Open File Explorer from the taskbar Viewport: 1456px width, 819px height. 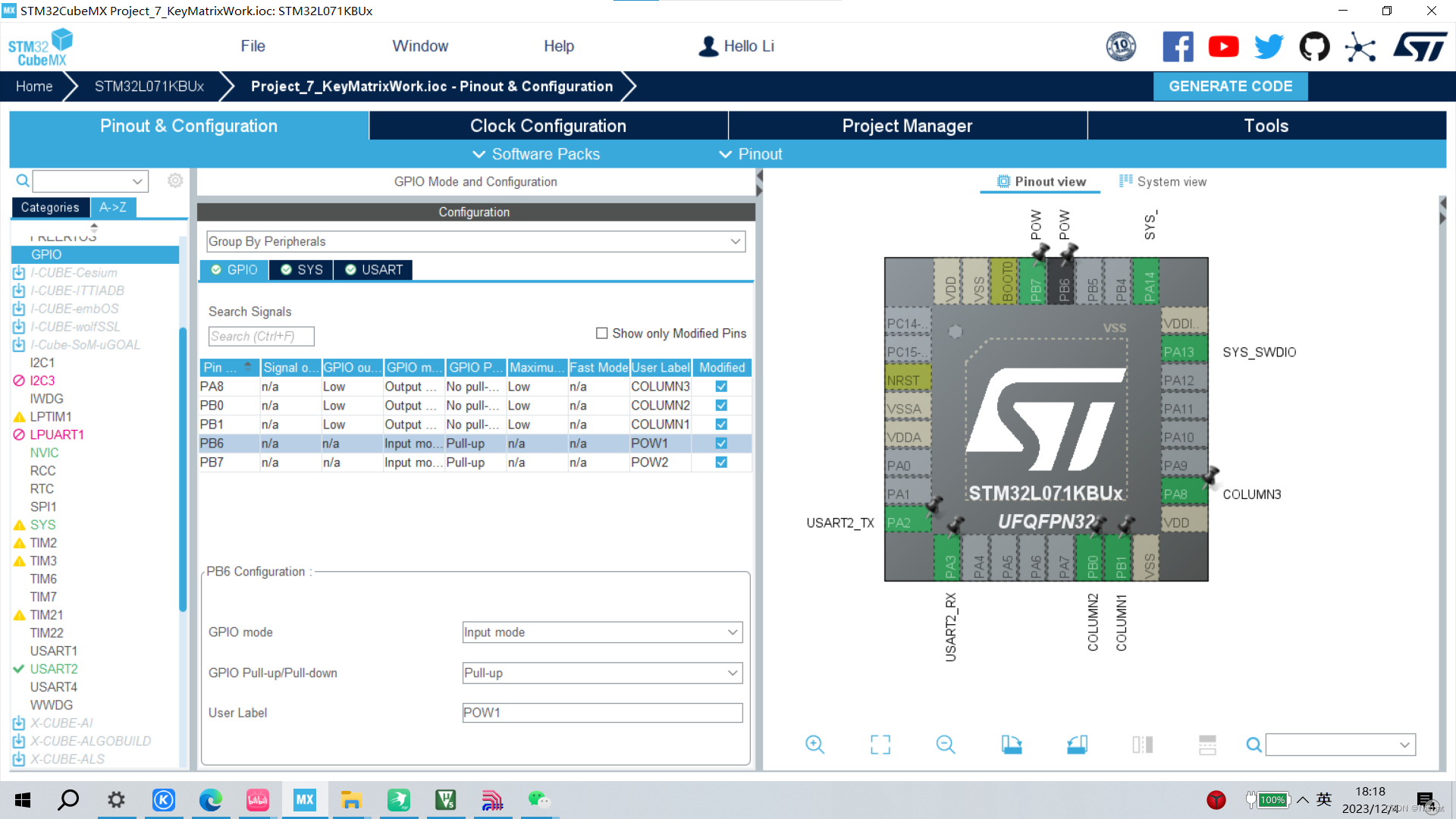click(351, 800)
